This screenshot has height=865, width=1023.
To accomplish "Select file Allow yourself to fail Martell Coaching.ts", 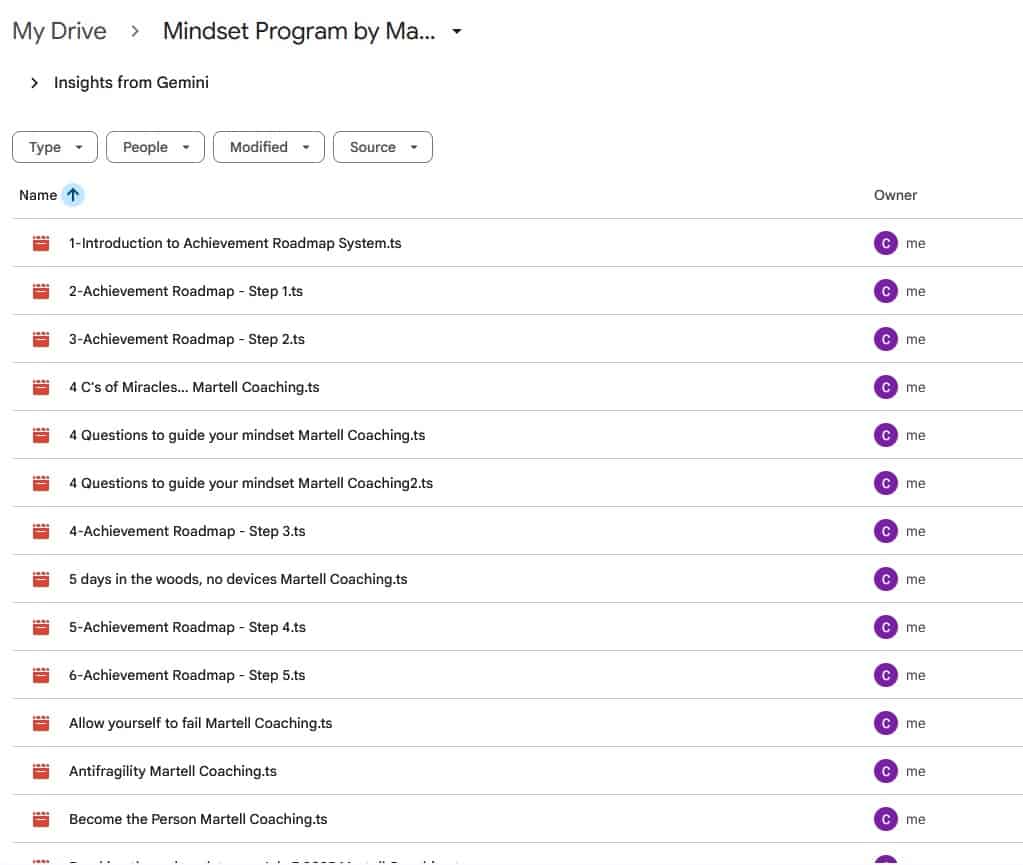I will coord(200,723).
